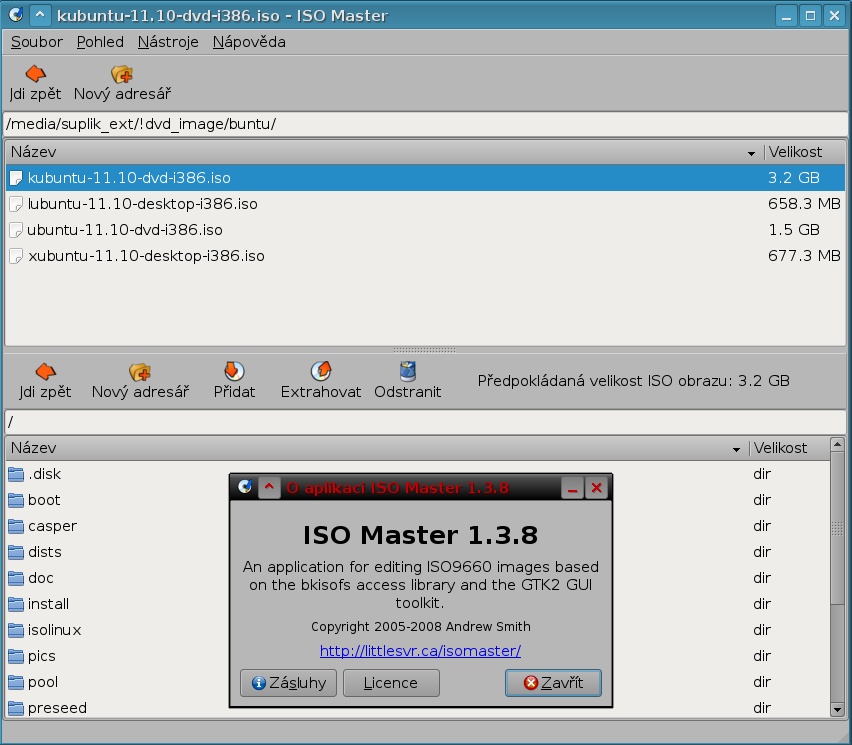
Task: Click the scrollbar down arrow in ISO list
Action: point(837,710)
